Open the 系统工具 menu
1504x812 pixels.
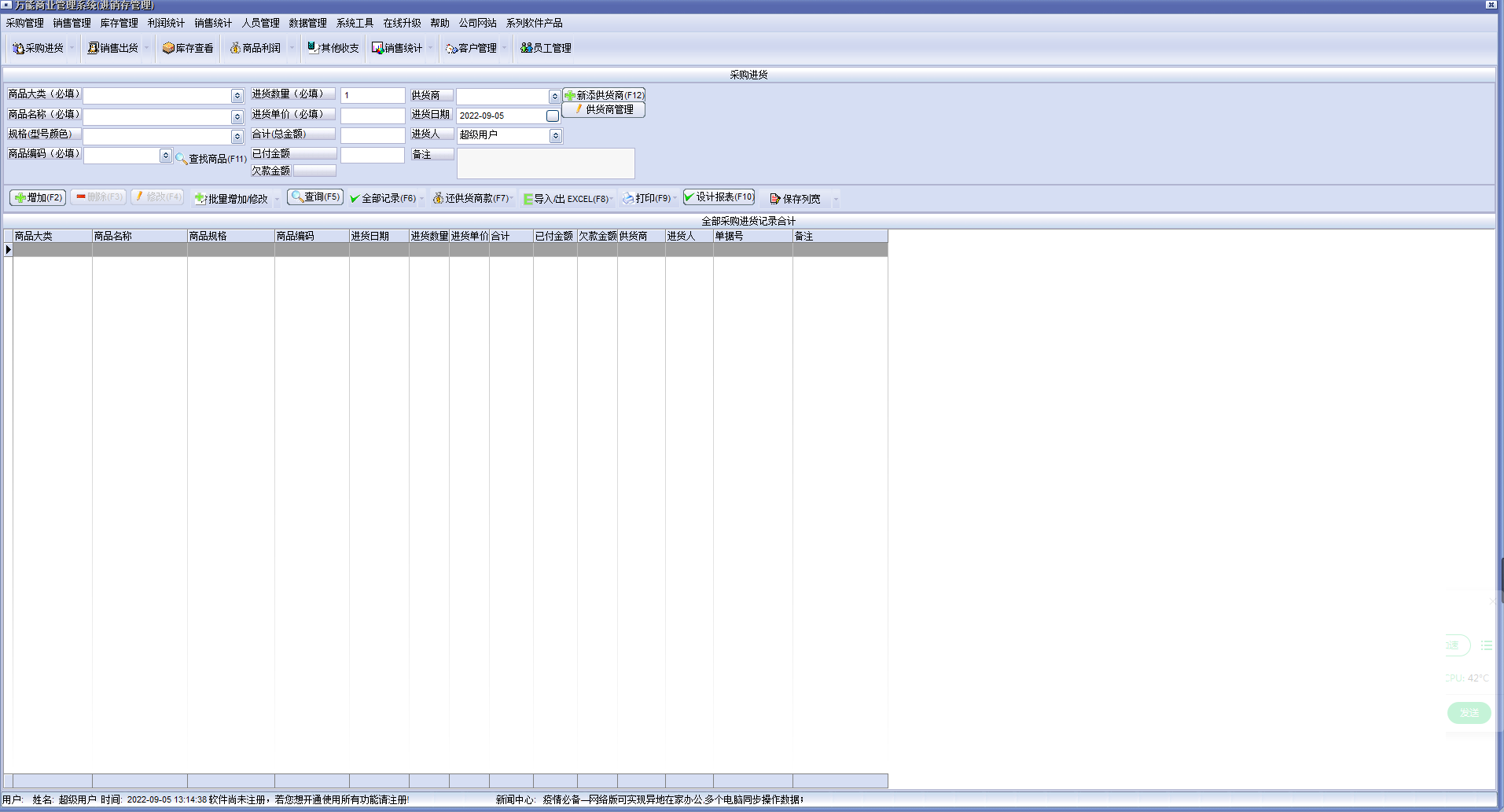click(355, 24)
